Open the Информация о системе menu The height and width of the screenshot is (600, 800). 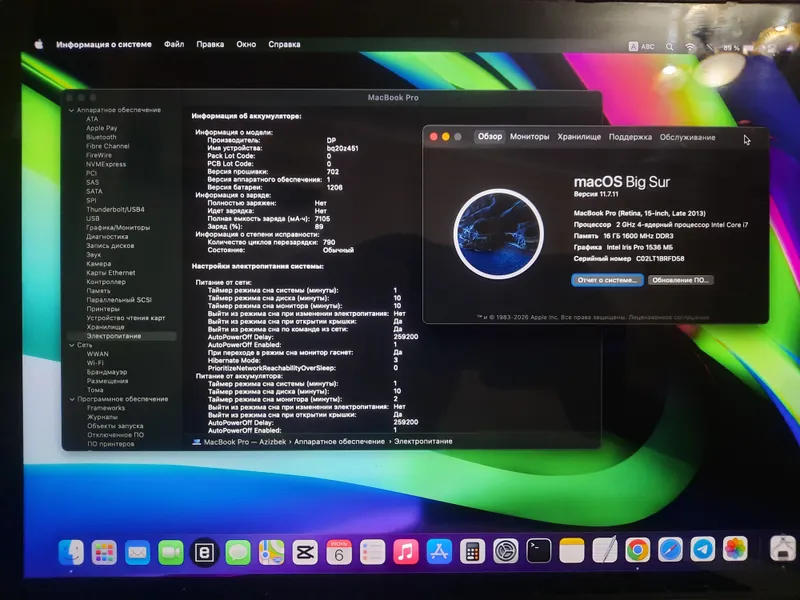pyautogui.click(x=104, y=44)
